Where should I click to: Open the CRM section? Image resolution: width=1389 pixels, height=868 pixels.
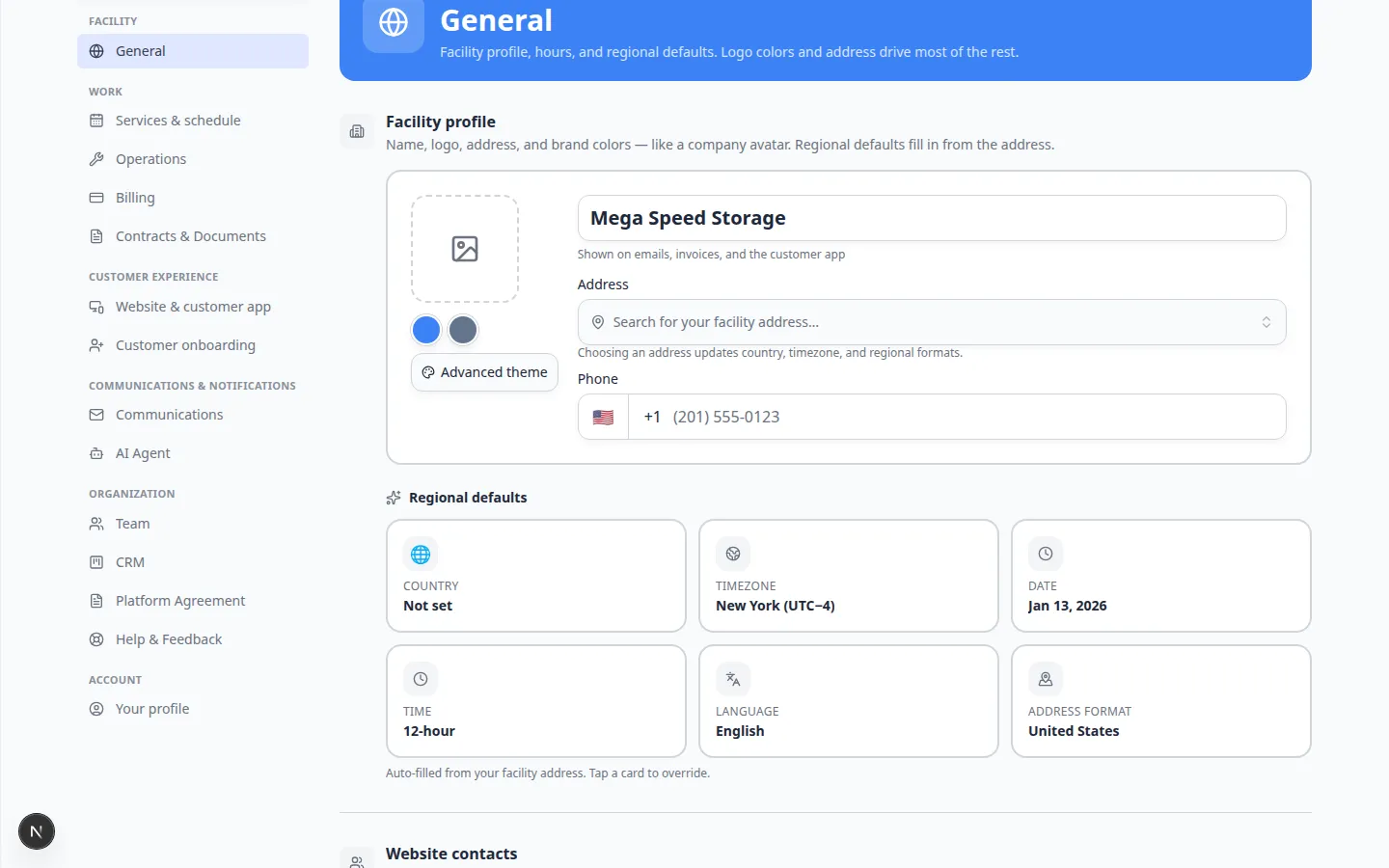[x=193, y=562]
